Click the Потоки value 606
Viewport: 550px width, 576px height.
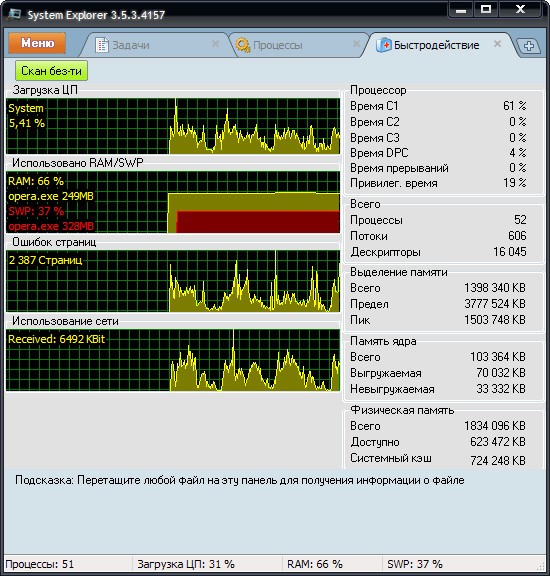(517, 235)
